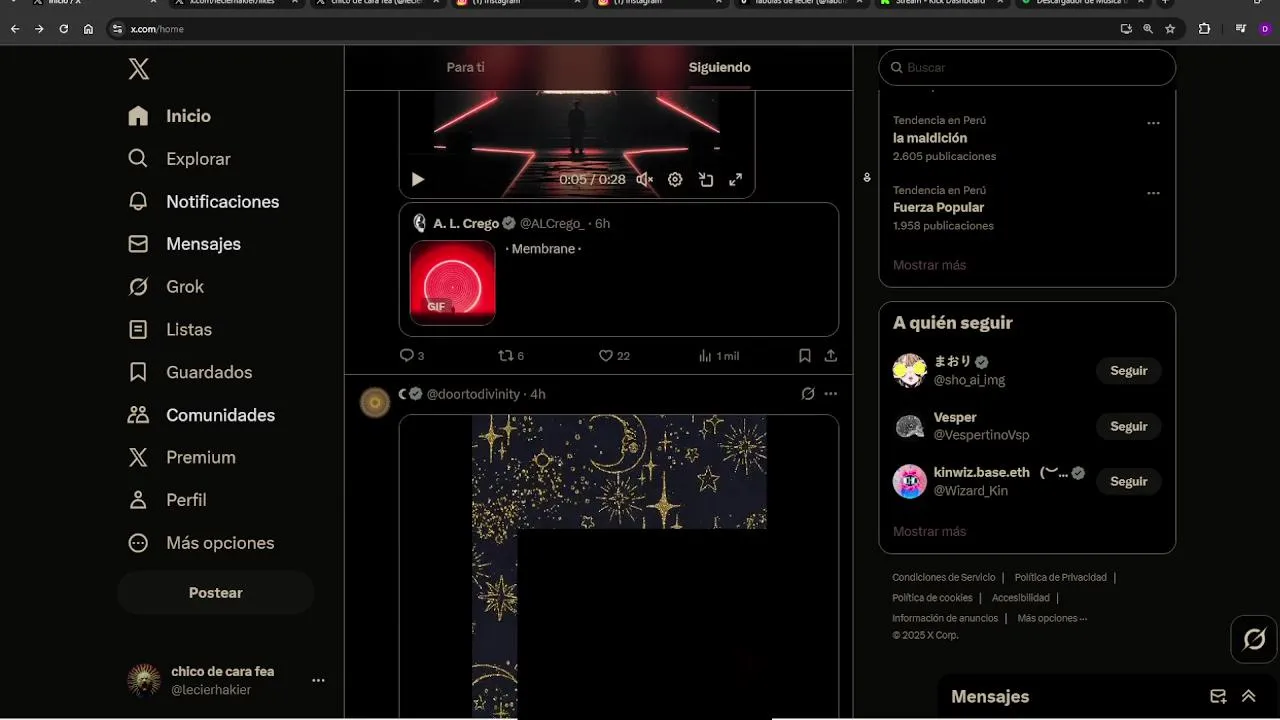Open Perfil in the sidebar

[x=168, y=500]
